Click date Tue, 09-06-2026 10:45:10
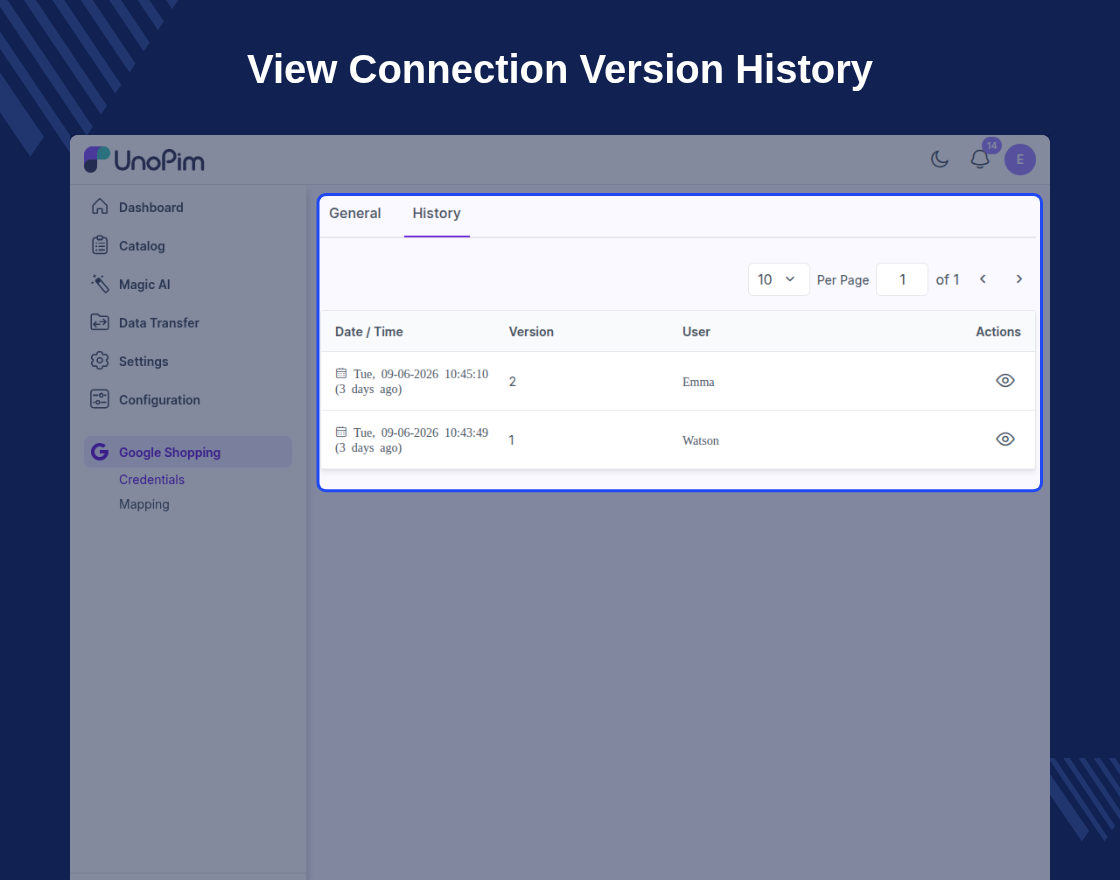The height and width of the screenshot is (880, 1120). (x=421, y=374)
